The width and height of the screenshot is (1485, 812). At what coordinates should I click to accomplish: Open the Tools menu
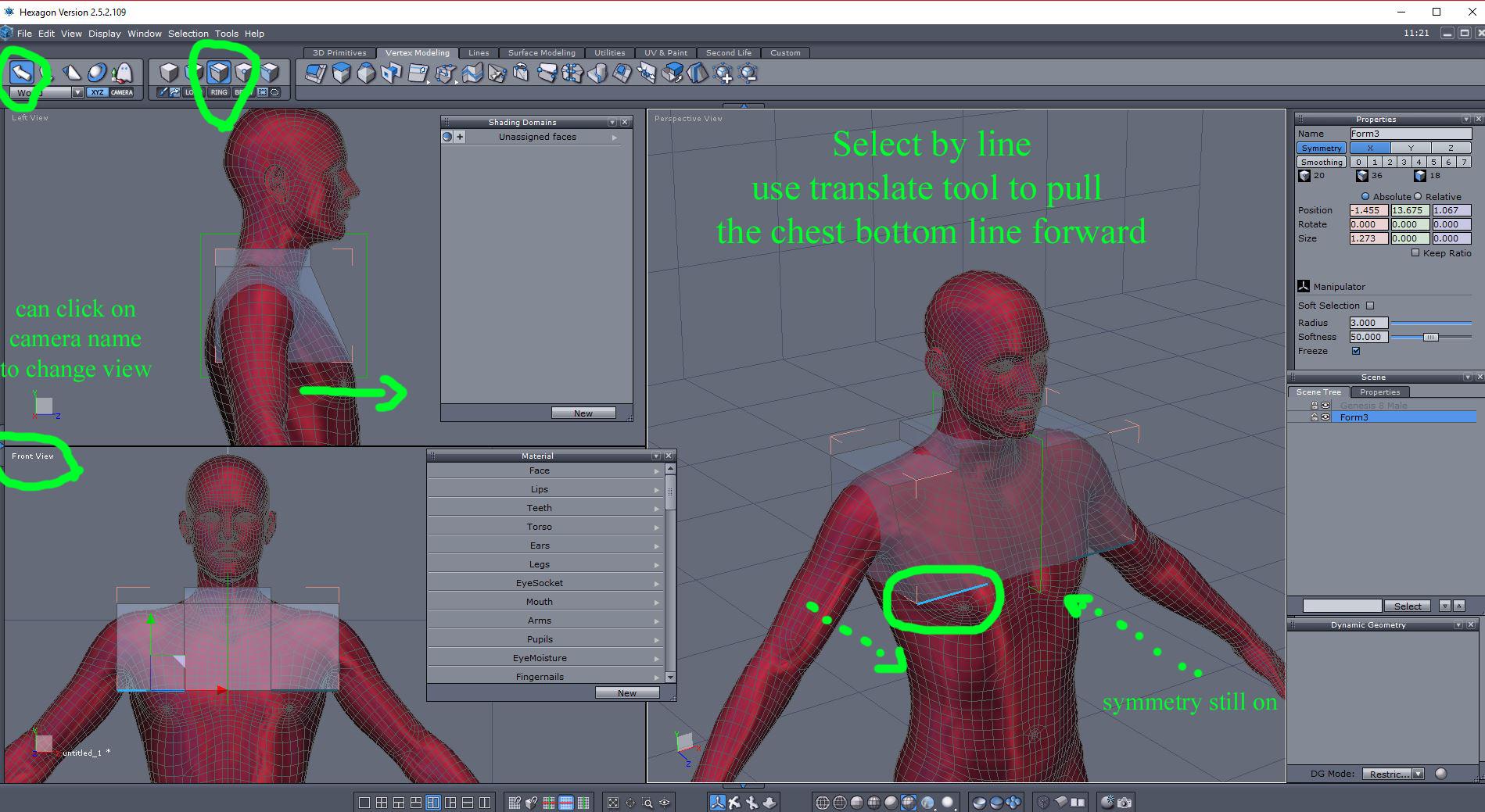pos(227,34)
